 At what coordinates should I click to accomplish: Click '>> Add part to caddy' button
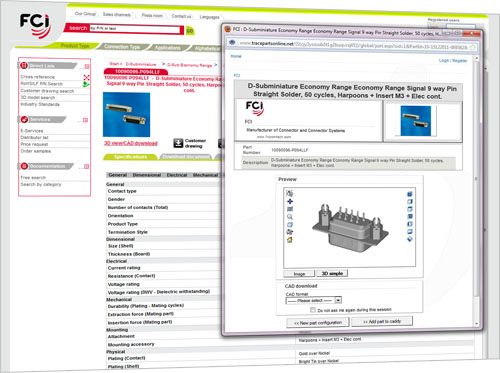[x=382, y=321]
